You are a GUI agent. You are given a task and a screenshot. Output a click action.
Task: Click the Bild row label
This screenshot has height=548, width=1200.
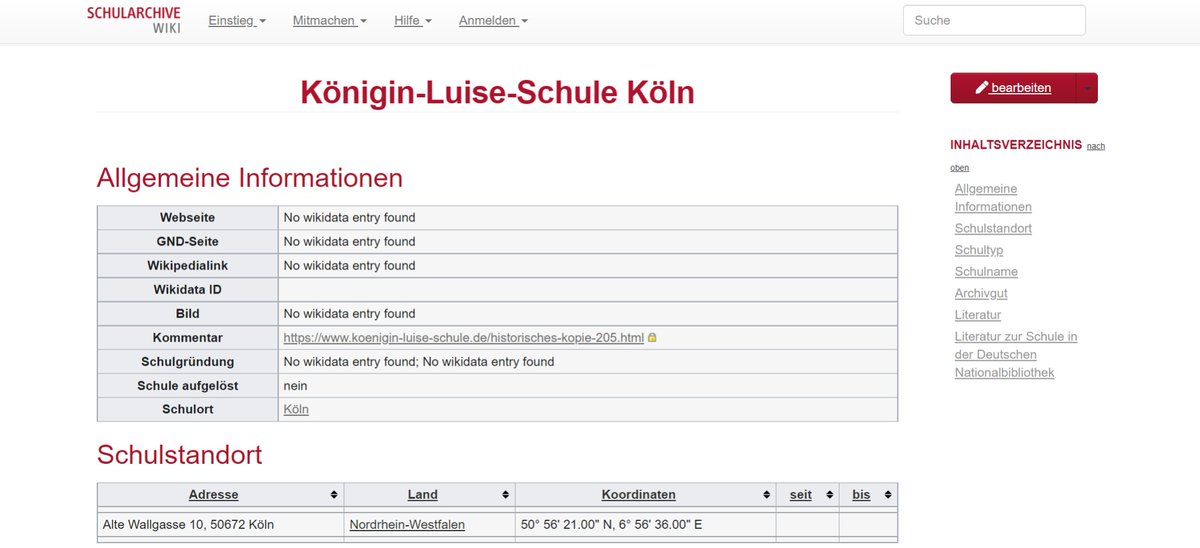187,314
